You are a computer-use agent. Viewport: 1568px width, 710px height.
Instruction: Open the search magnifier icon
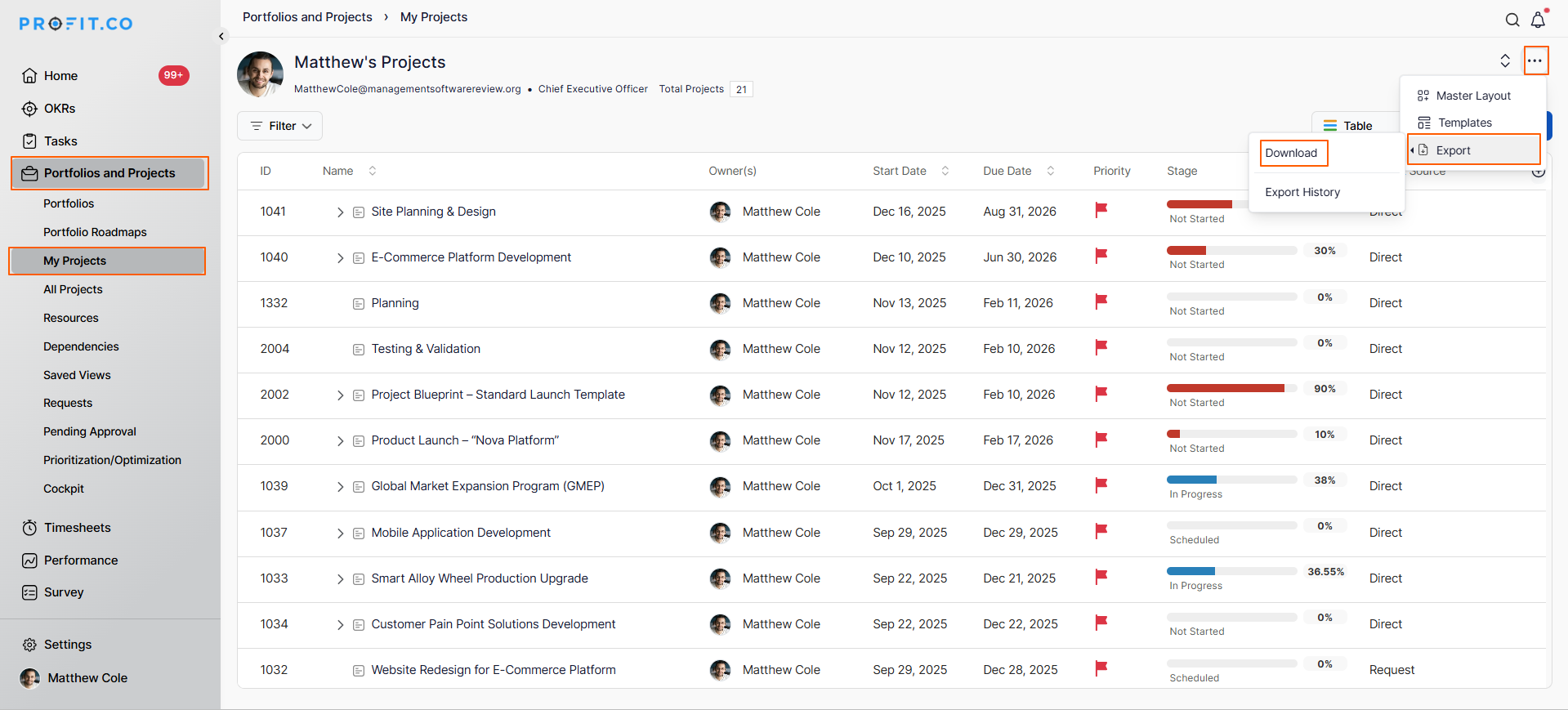[x=1512, y=20]
